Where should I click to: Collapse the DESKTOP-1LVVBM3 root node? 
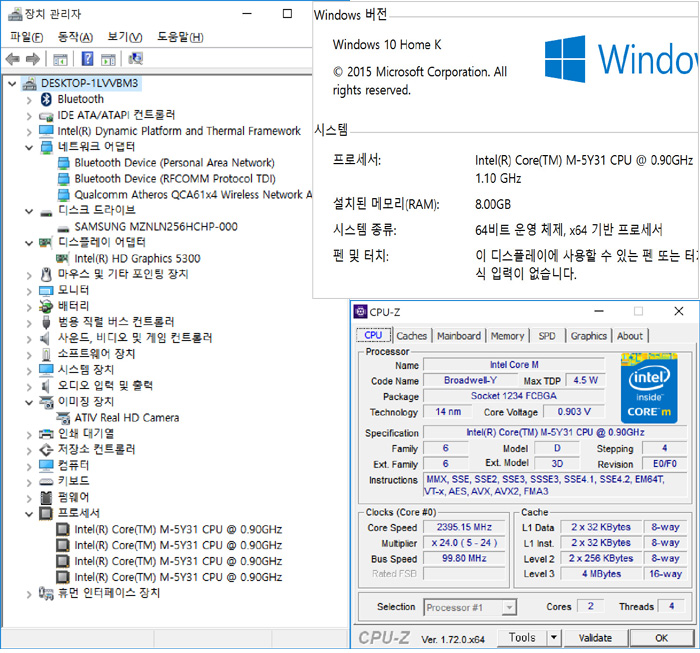(x=12, y=83)
